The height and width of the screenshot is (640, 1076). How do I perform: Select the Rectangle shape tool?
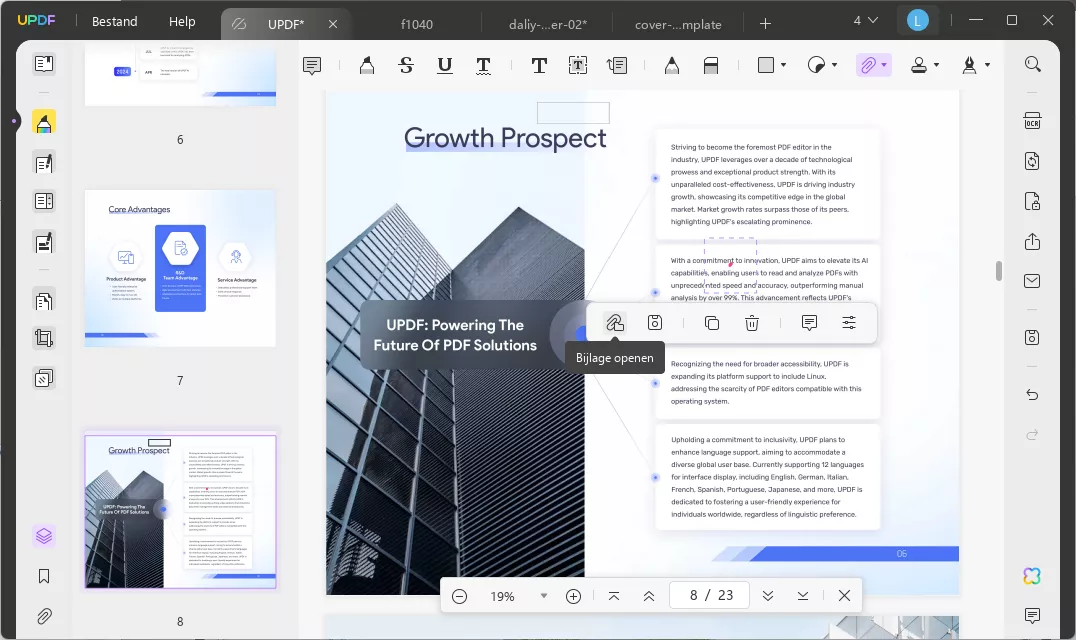766,65
